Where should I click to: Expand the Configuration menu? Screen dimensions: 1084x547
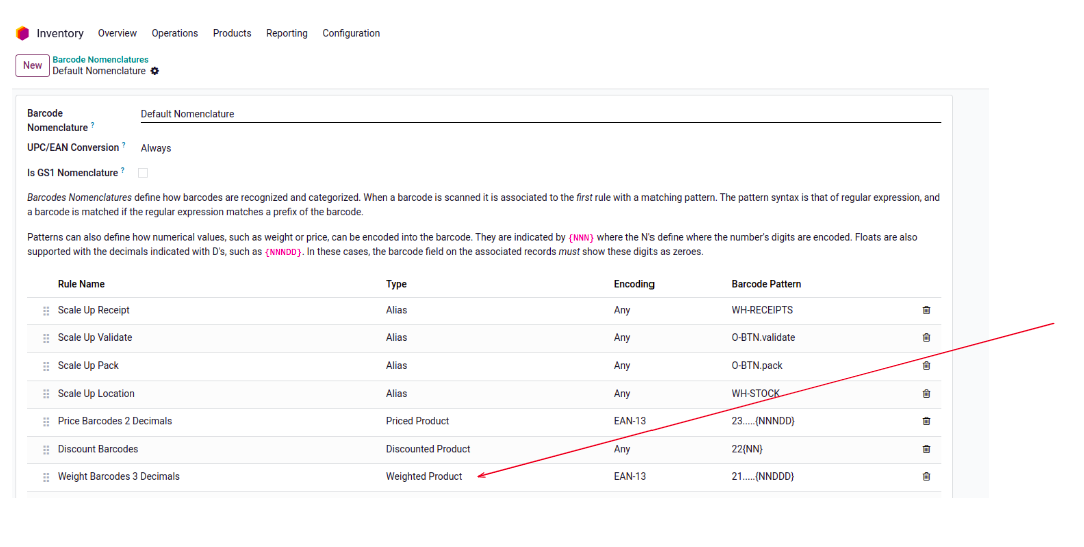tap(351, 33)
